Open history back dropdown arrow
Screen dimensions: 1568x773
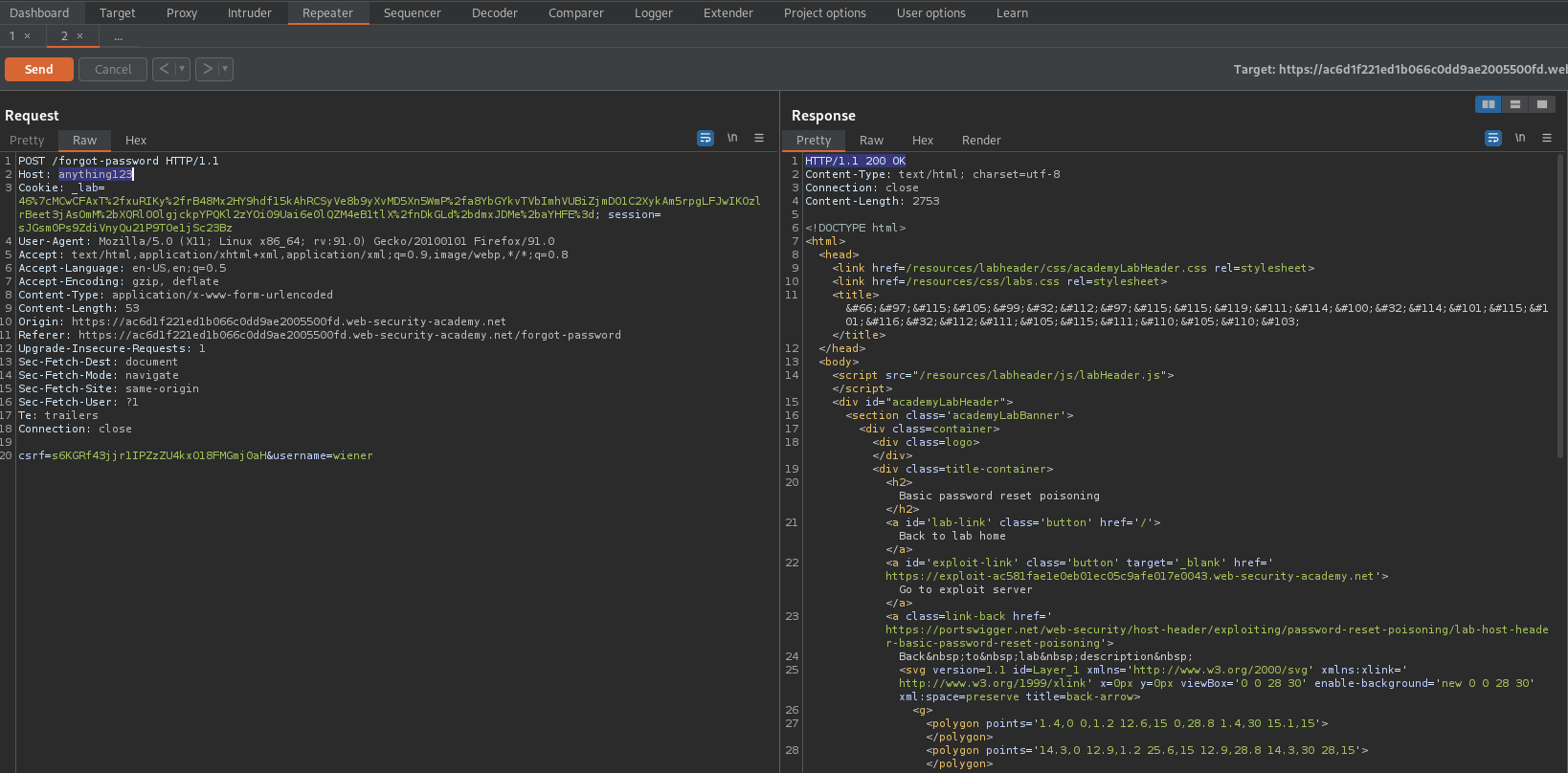tap(182, 69)
